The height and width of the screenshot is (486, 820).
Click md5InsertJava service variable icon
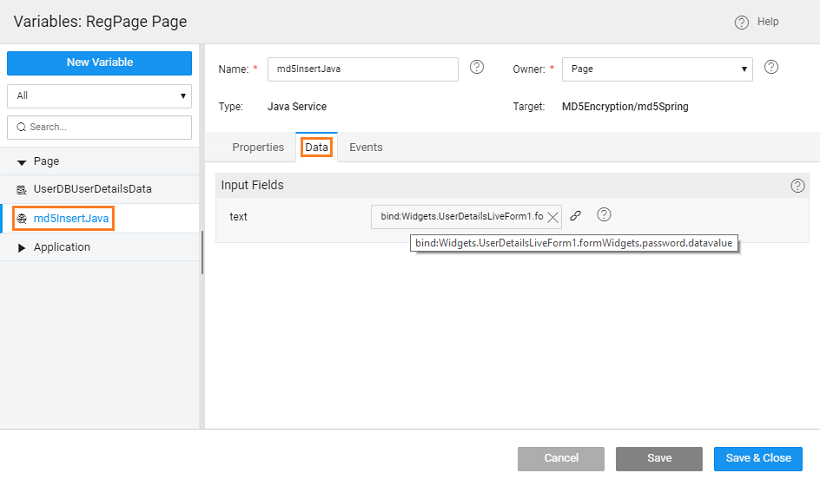(x=22, y=218)
